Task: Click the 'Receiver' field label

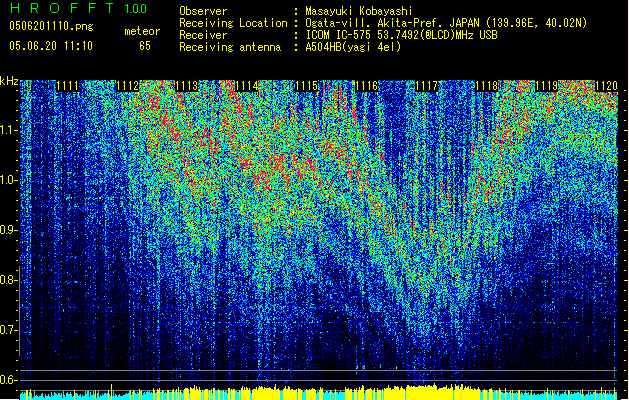Action: point(203,35)
